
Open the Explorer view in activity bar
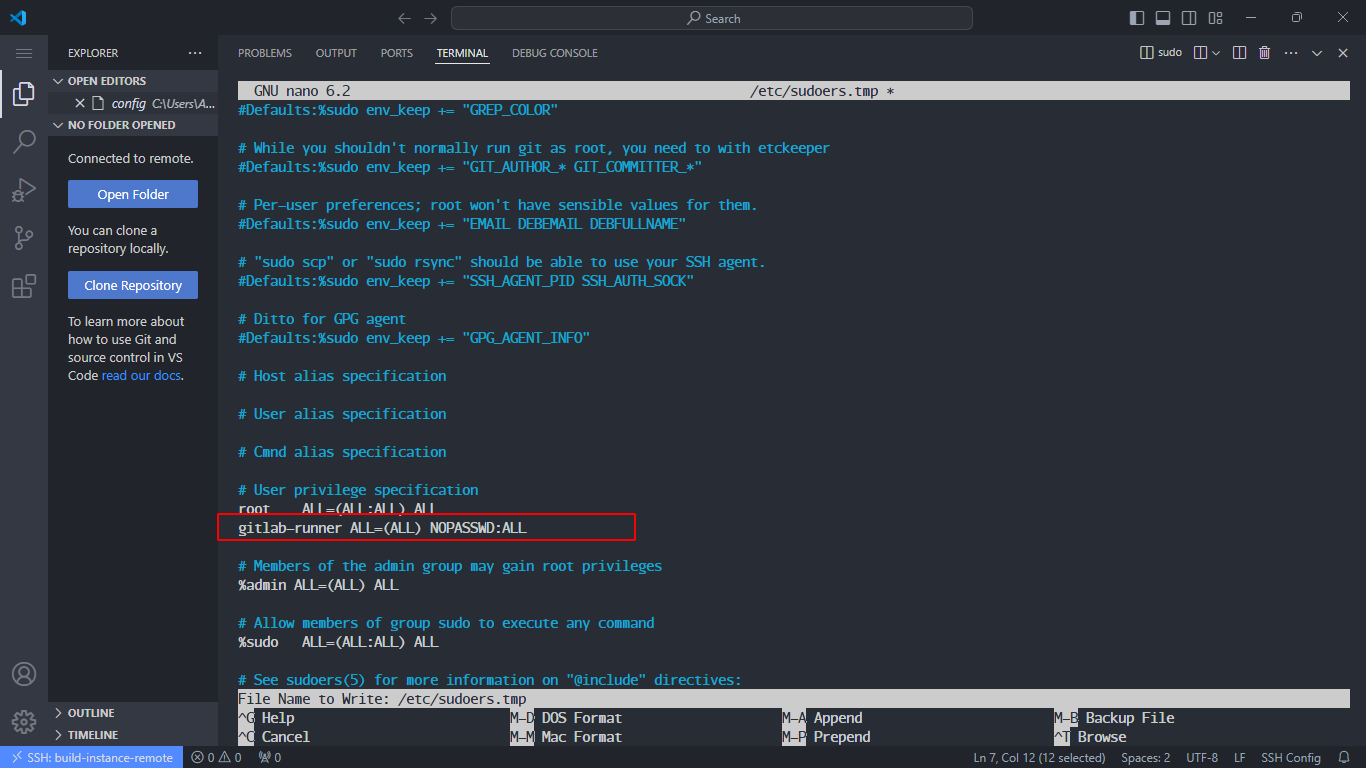pyautogui.click(x=24, y=95)
